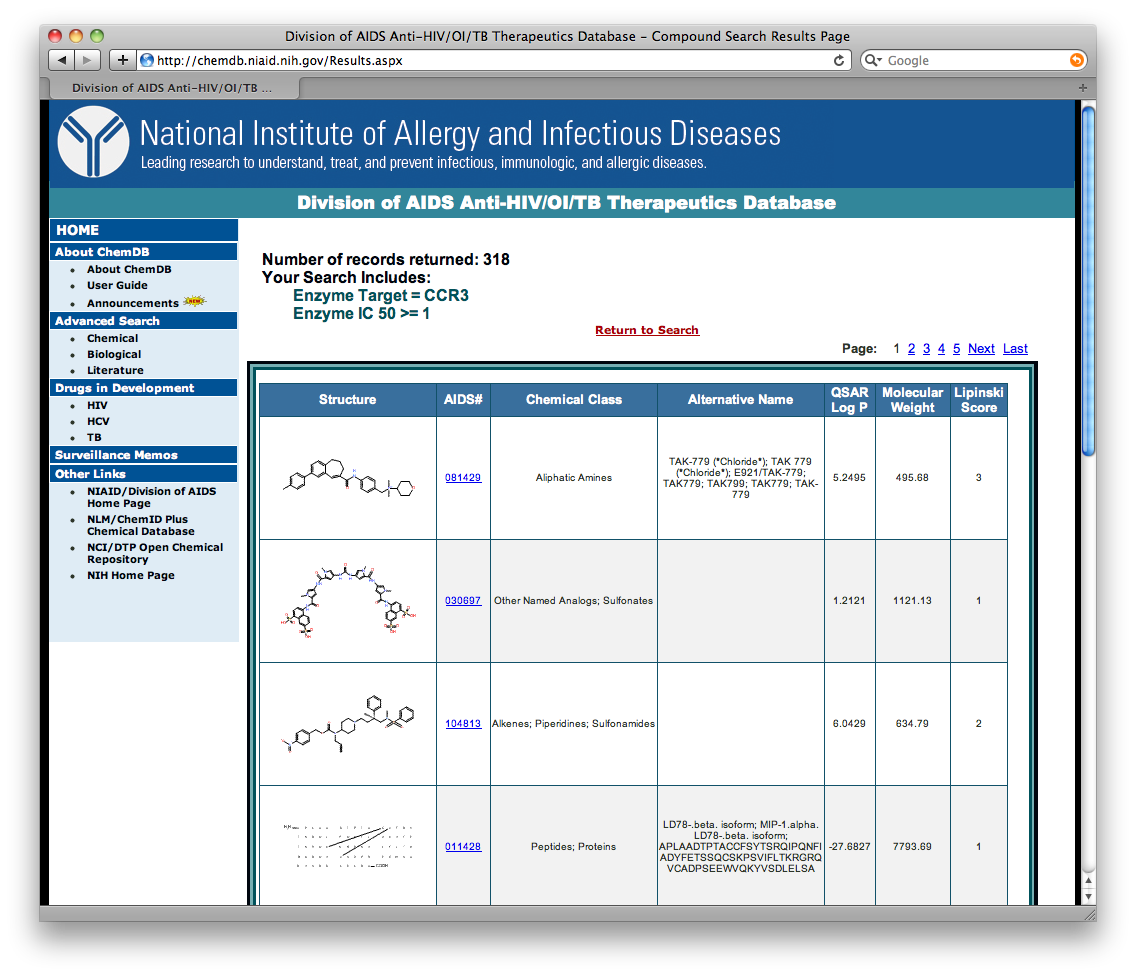Open compound record AIDS# 011428

(463, 846)
